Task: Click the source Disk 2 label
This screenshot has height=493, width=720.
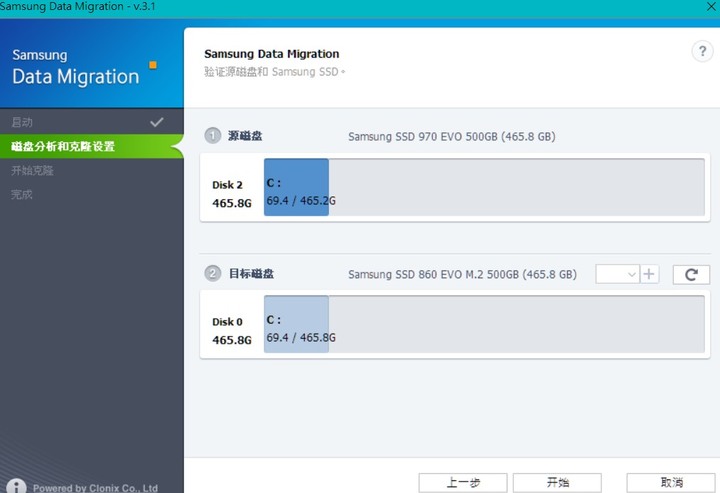Action: [227, 185]
